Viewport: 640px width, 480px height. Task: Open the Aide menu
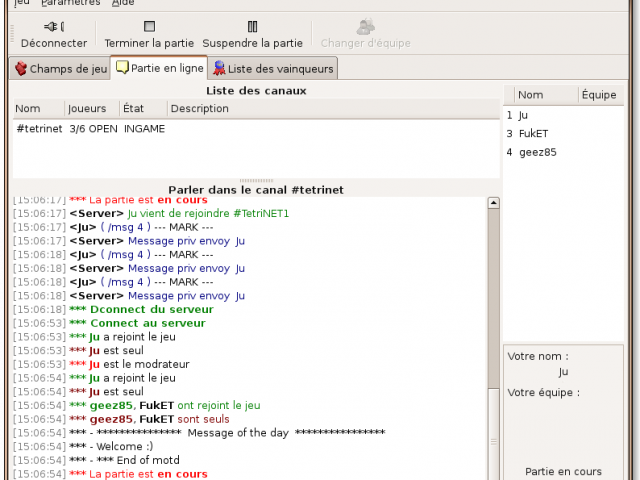coord(123,3)
